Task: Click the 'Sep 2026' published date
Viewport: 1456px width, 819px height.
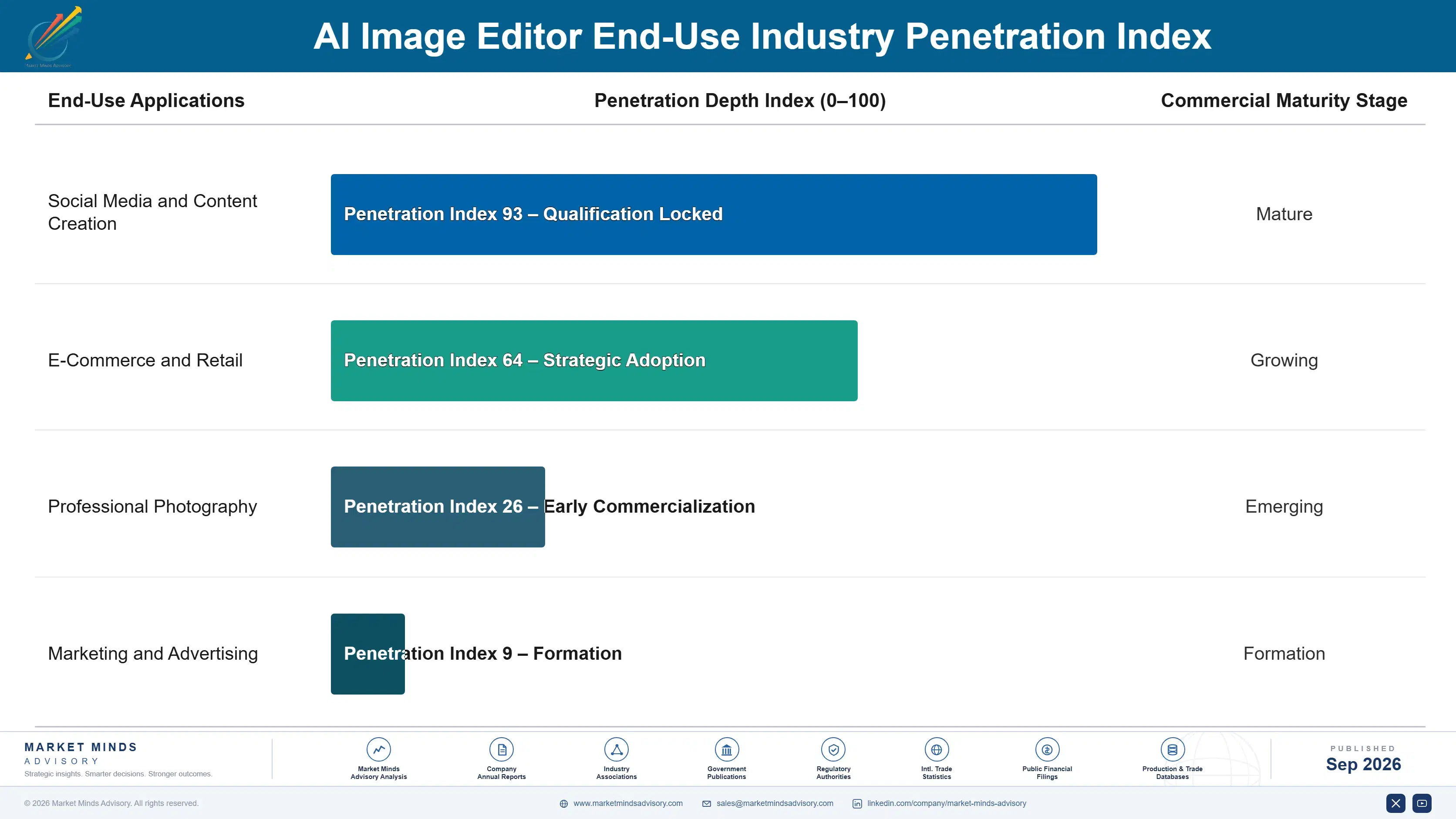Action: [1363, 764]
